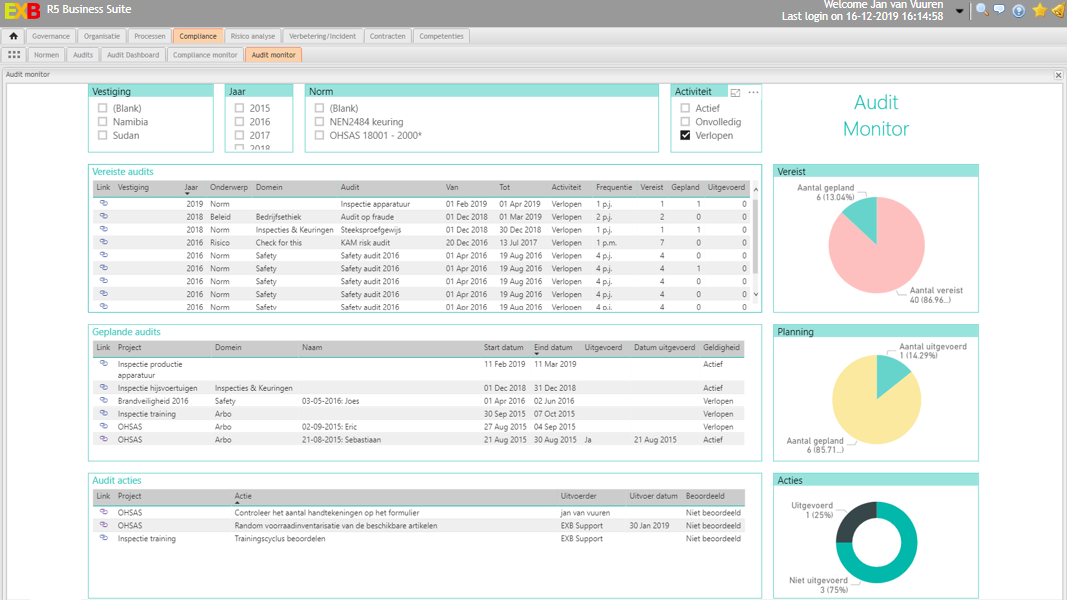Uncheck the Verlopen activity checkbox
Viewport: 1067px width, 600px height.
click(x=685, y=135)
